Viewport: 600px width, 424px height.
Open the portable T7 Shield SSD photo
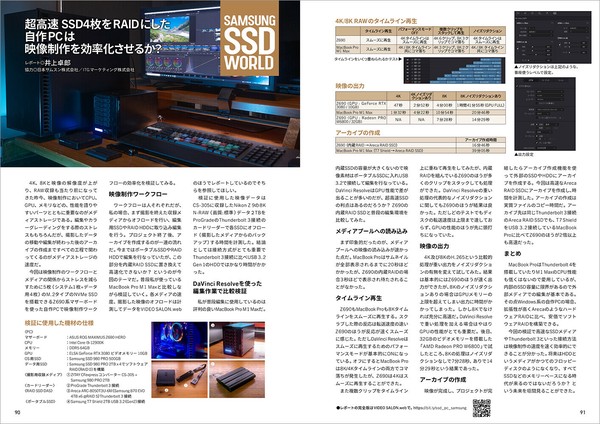[x=237, y=378]
